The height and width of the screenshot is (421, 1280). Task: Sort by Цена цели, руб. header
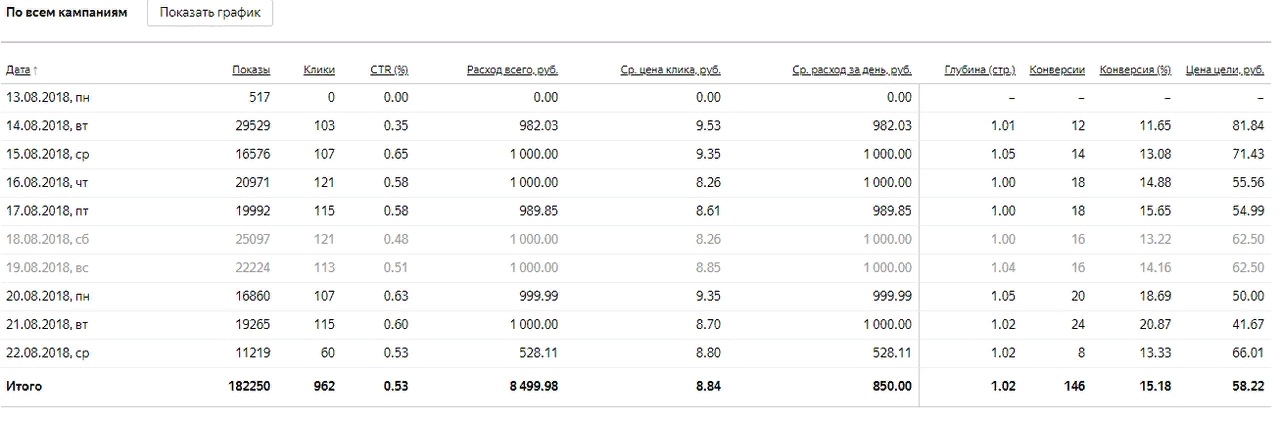click(1225, 70)
